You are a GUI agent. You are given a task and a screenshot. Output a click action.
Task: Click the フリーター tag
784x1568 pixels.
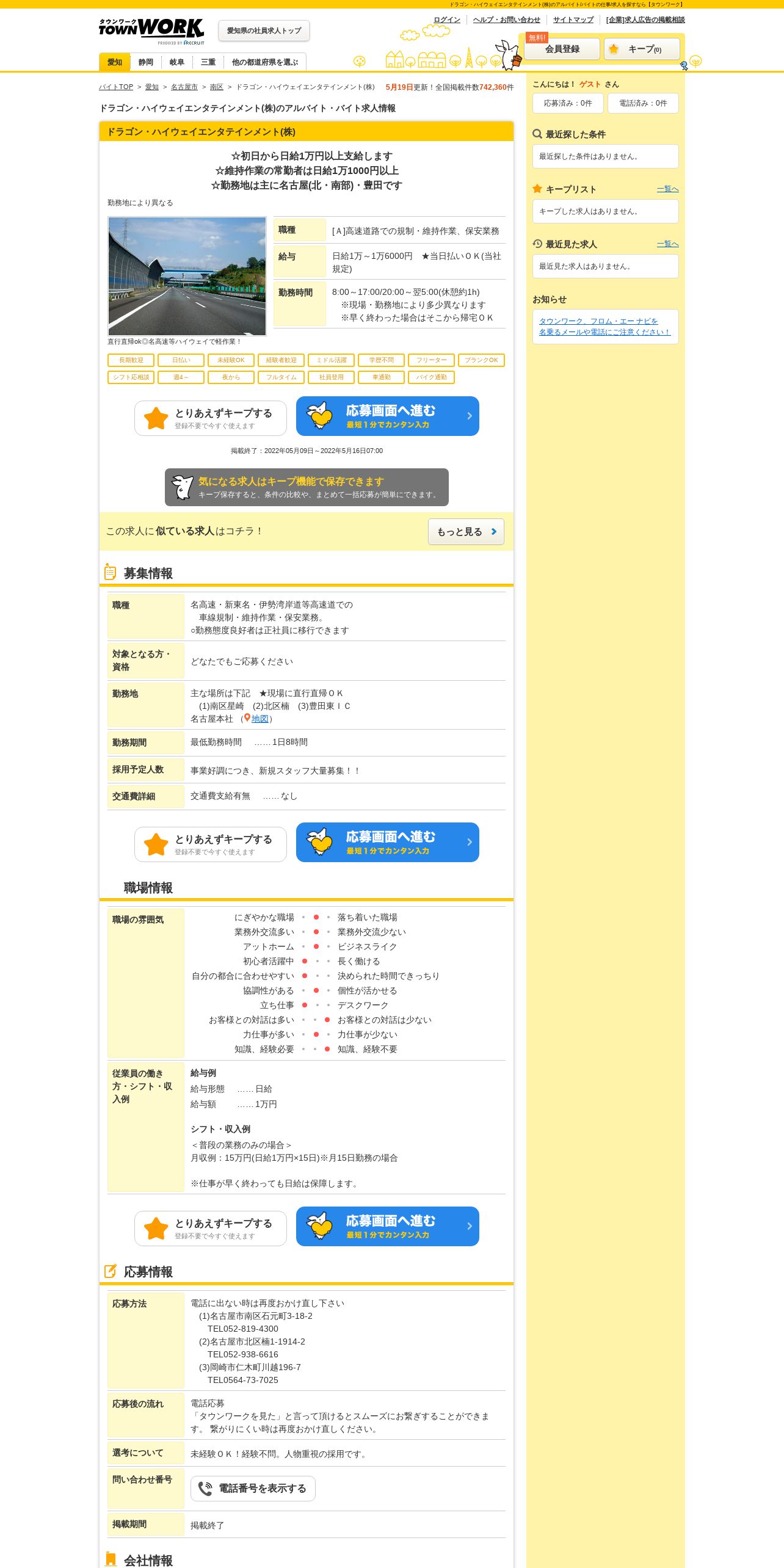pos(432,360)
